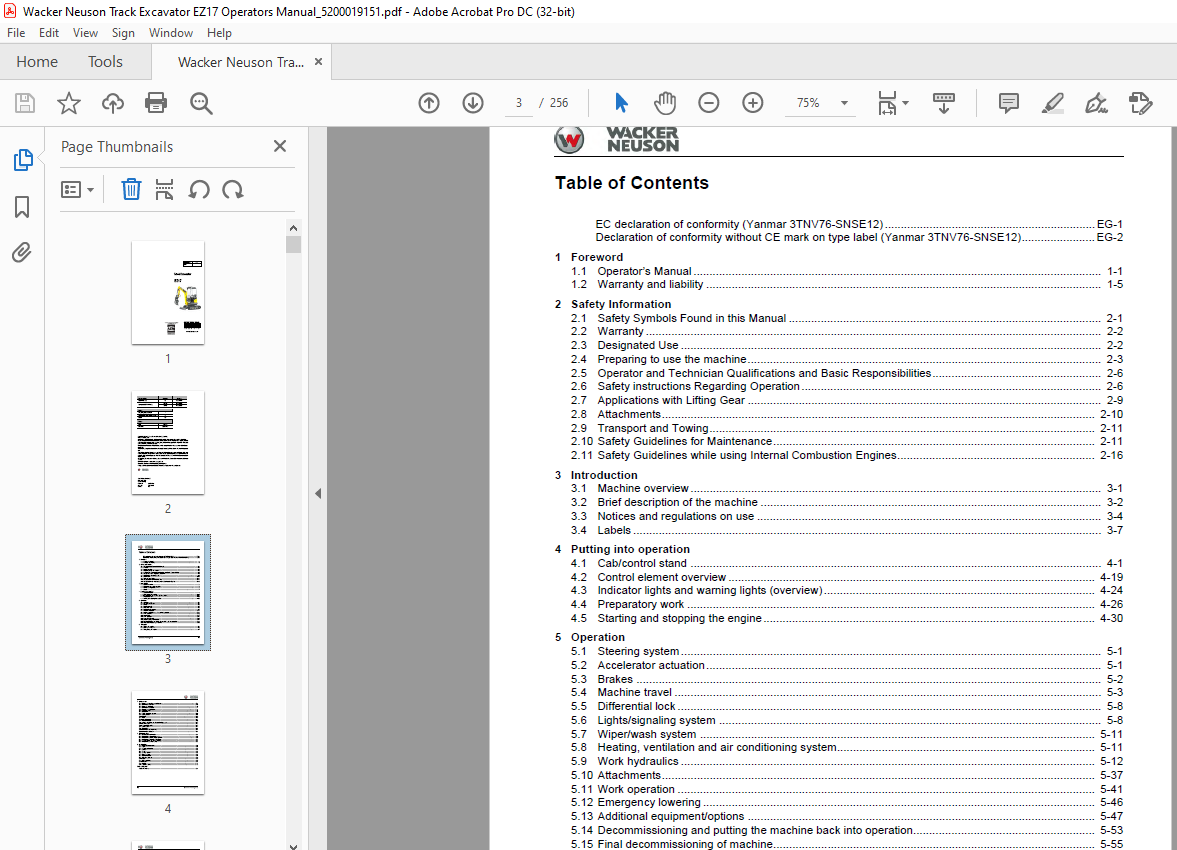Open the Find text magnifier tool
This screenshot has height=850, width=1177.
(x=200, y=103)
